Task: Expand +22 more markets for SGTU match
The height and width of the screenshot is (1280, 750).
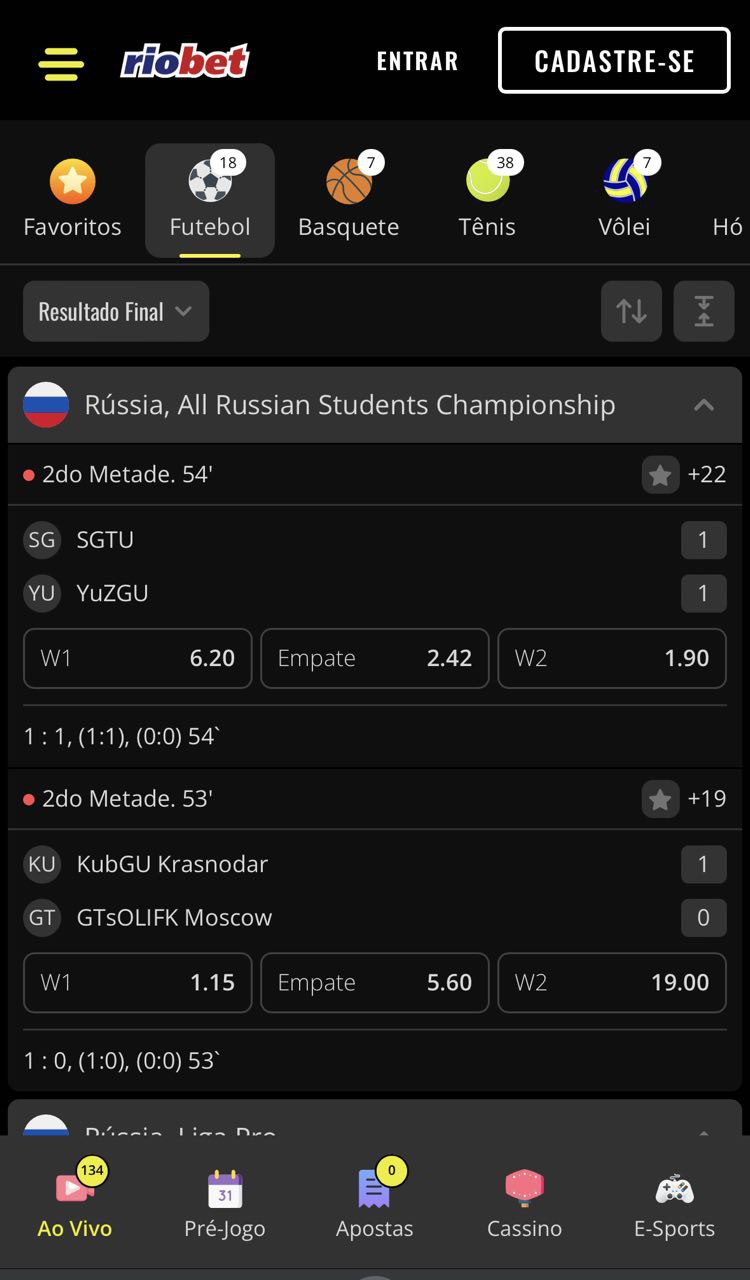Action: pos(706,475)
